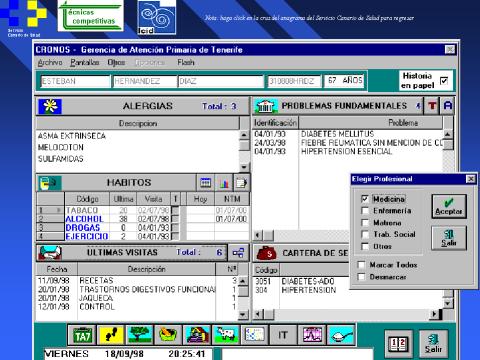Uncheck the Medicina checkbox
The image size is (480, 360).
(x=365, y=199)
